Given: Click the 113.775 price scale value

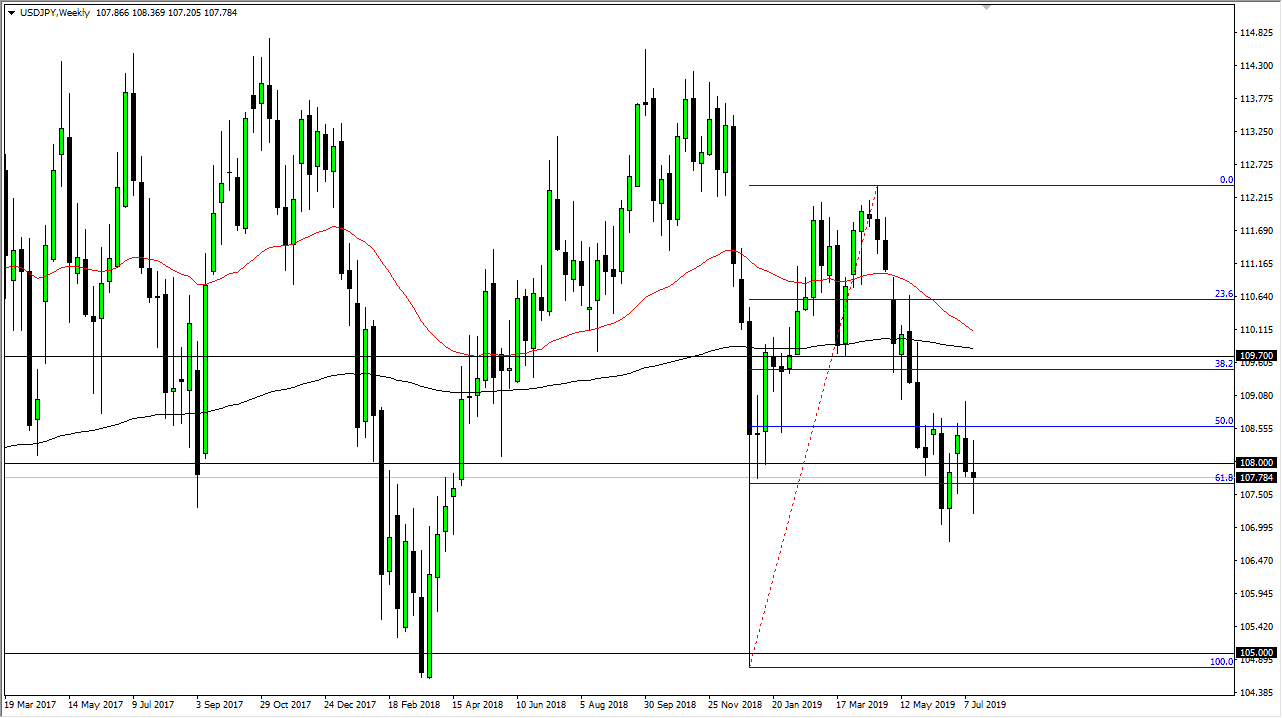Looking at the screenshot, I should click(1258, 99).
